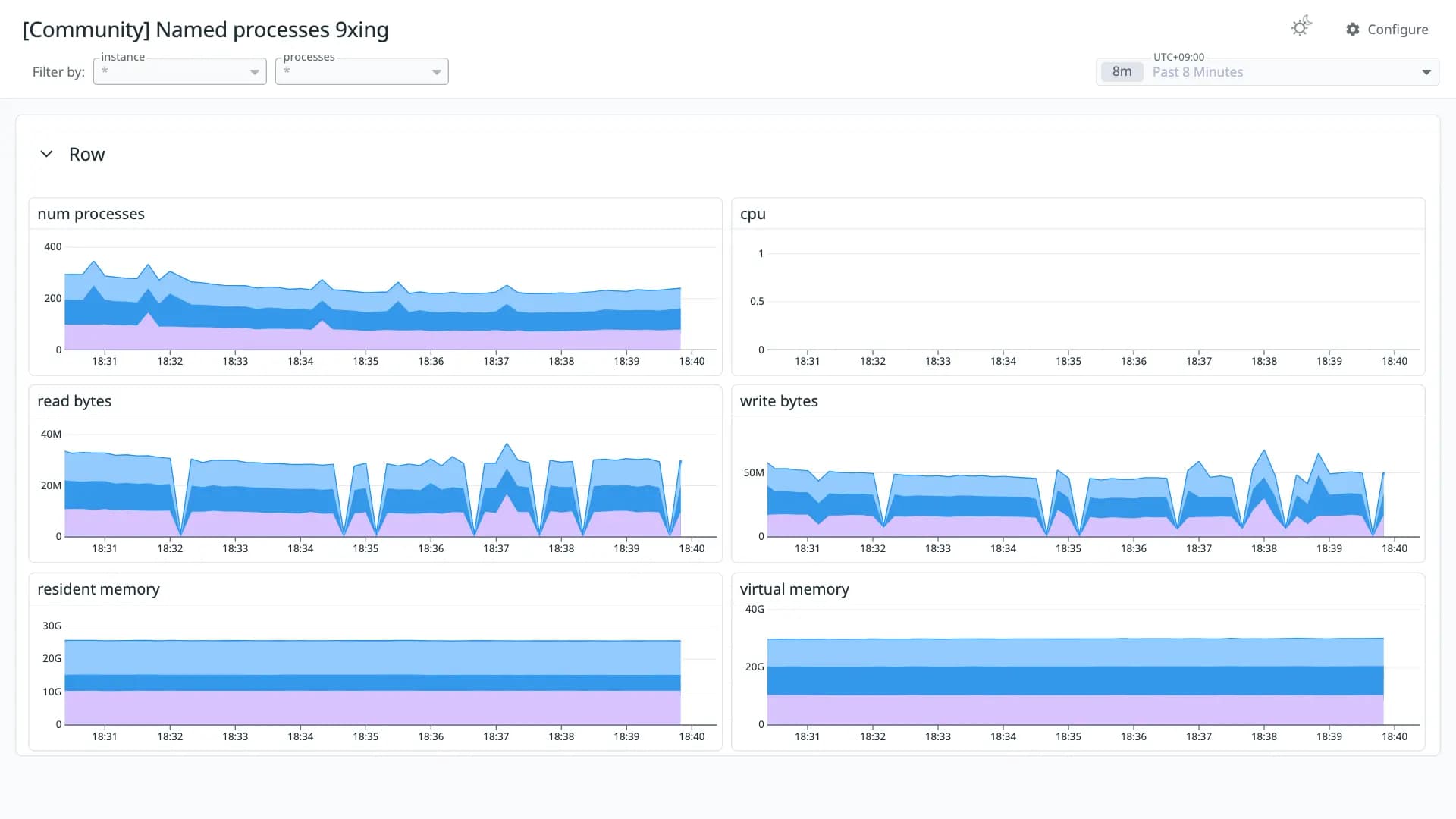Click the write bytes panel title
Image resolution: width=1456 pixels, height=819 pixels.
point(779,401)
